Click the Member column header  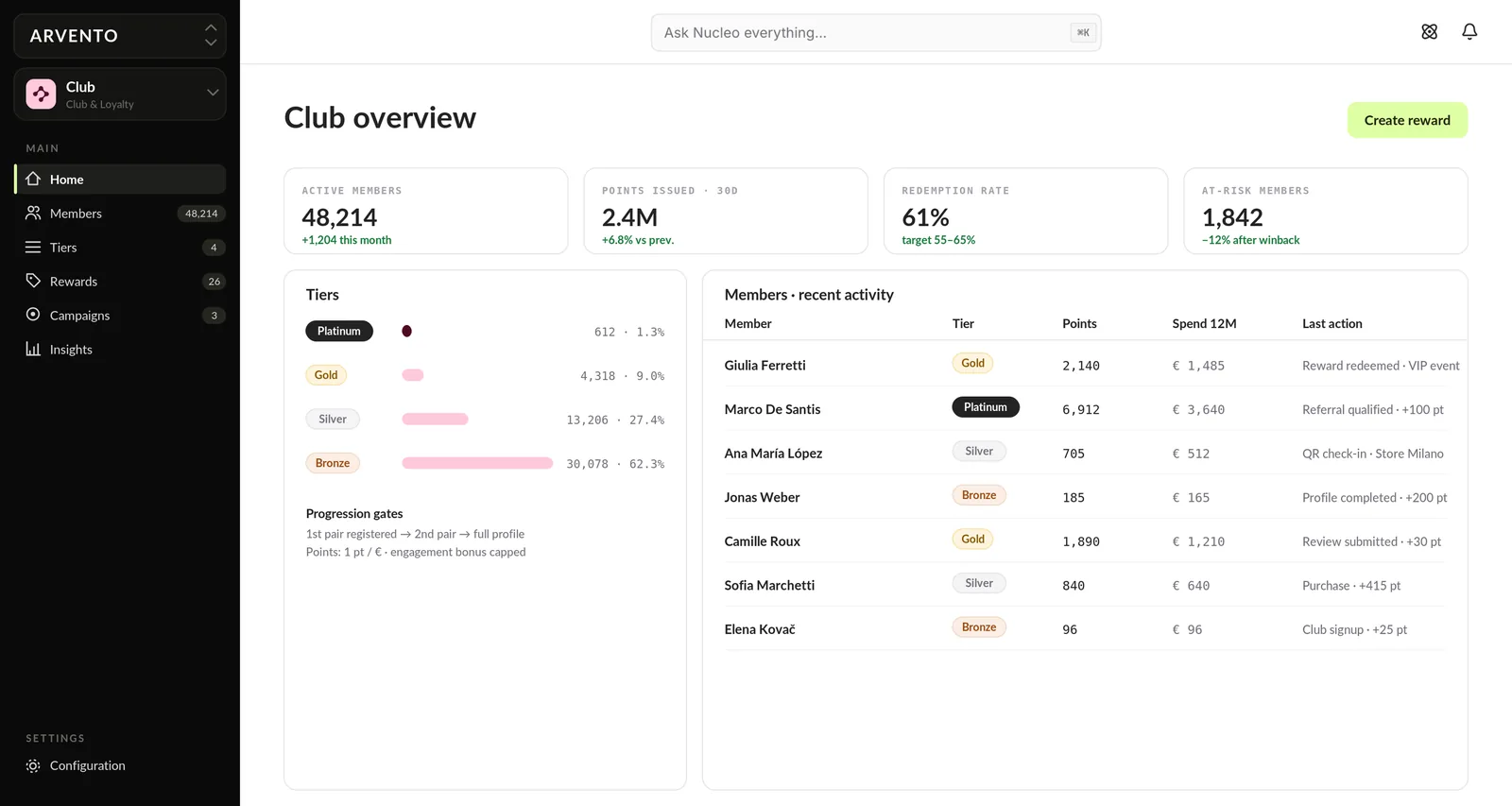coord(747,323)
